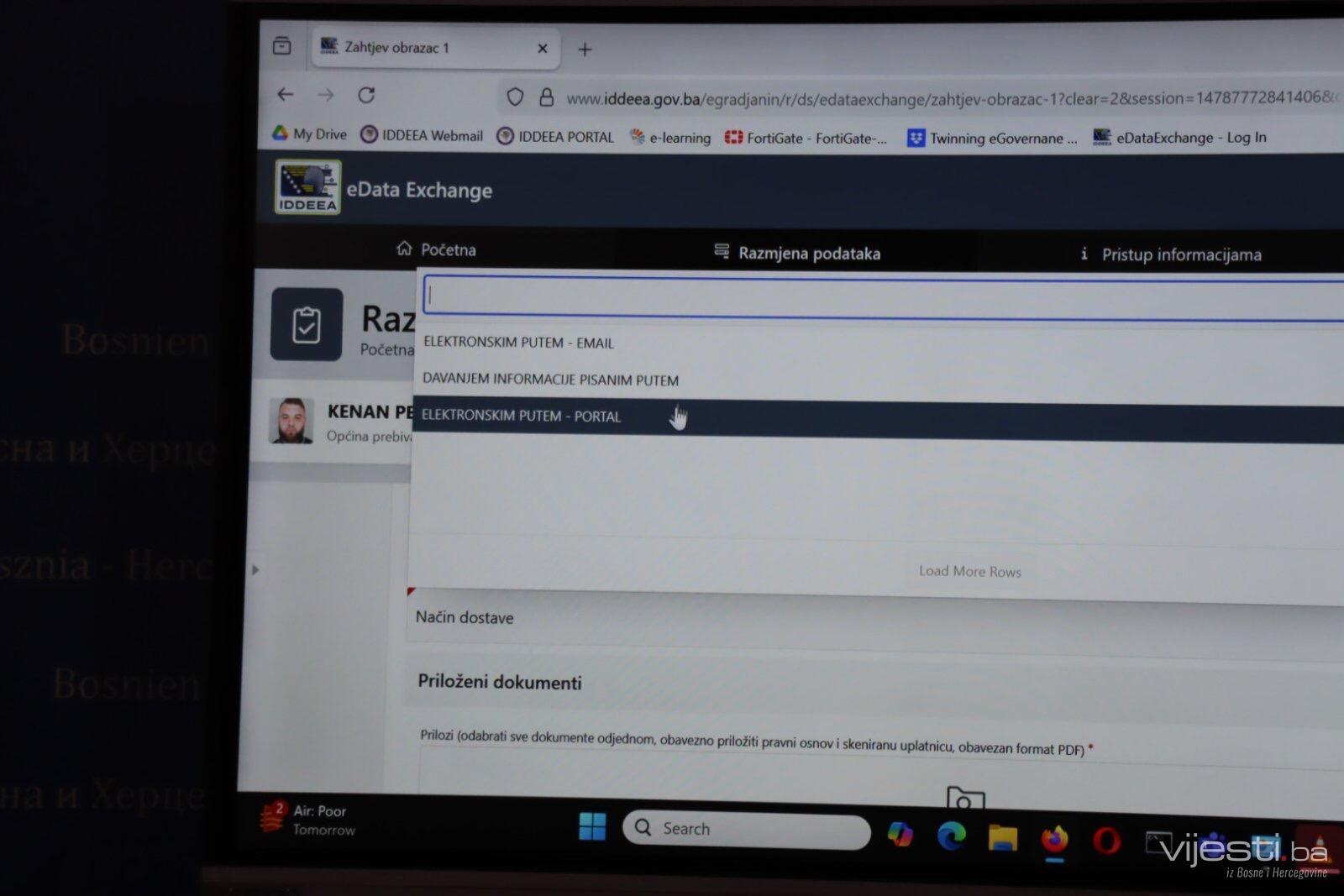
Task: Open the shield tracking protection icon
Action: click(x=515, y=97)
